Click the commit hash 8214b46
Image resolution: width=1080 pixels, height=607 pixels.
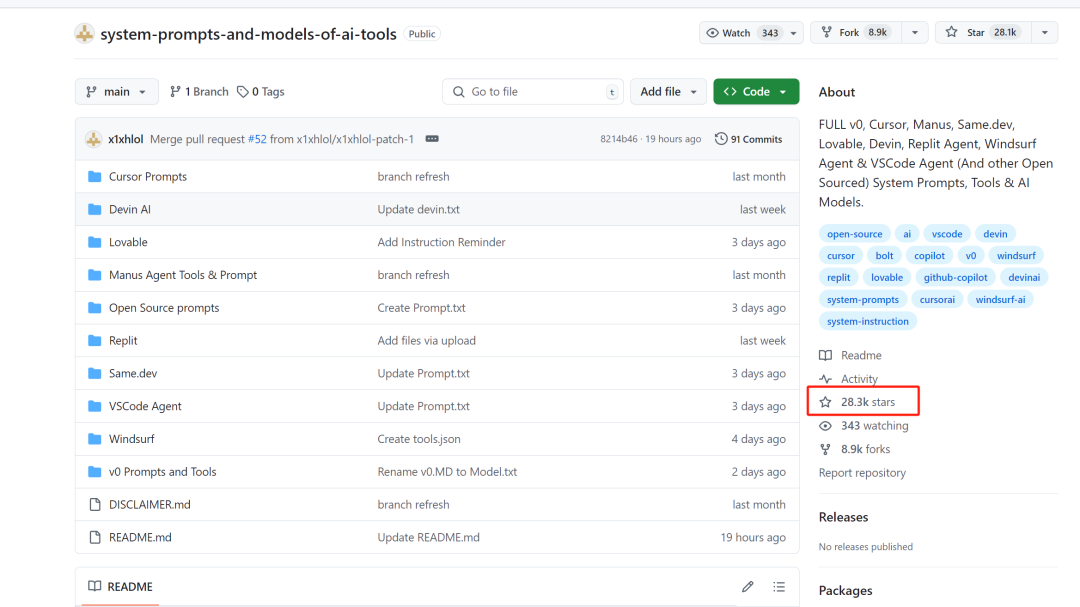[619, 139]
